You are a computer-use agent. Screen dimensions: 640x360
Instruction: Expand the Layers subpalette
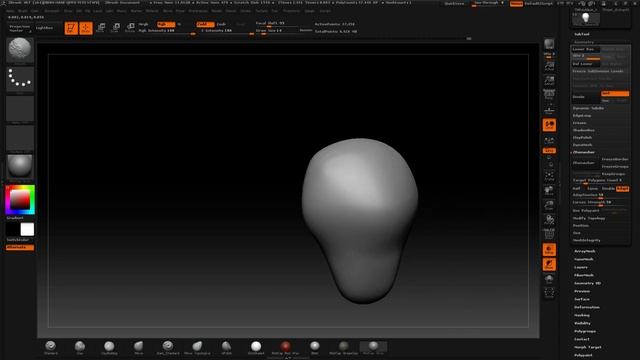point(581,267)
